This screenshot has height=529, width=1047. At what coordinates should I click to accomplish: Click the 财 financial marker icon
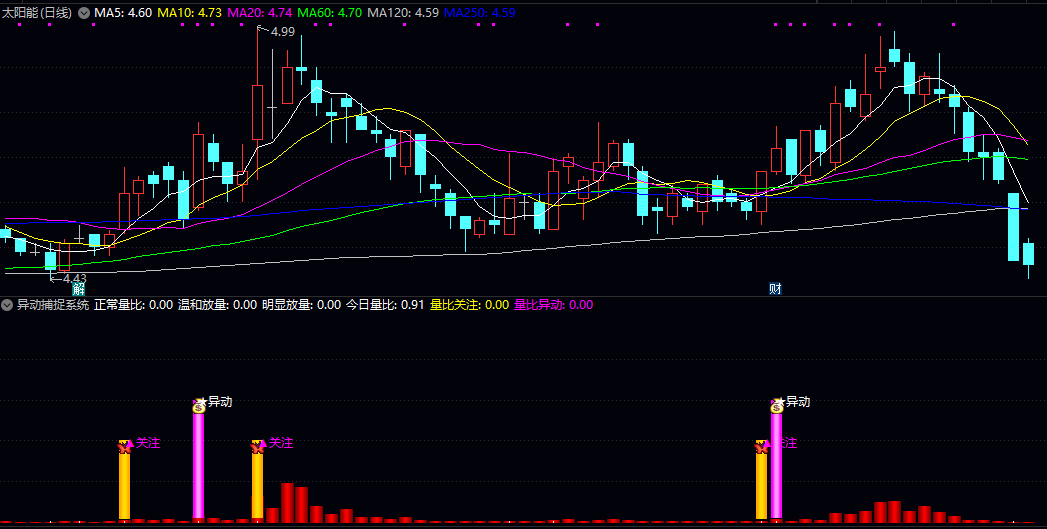pos(775,289)
